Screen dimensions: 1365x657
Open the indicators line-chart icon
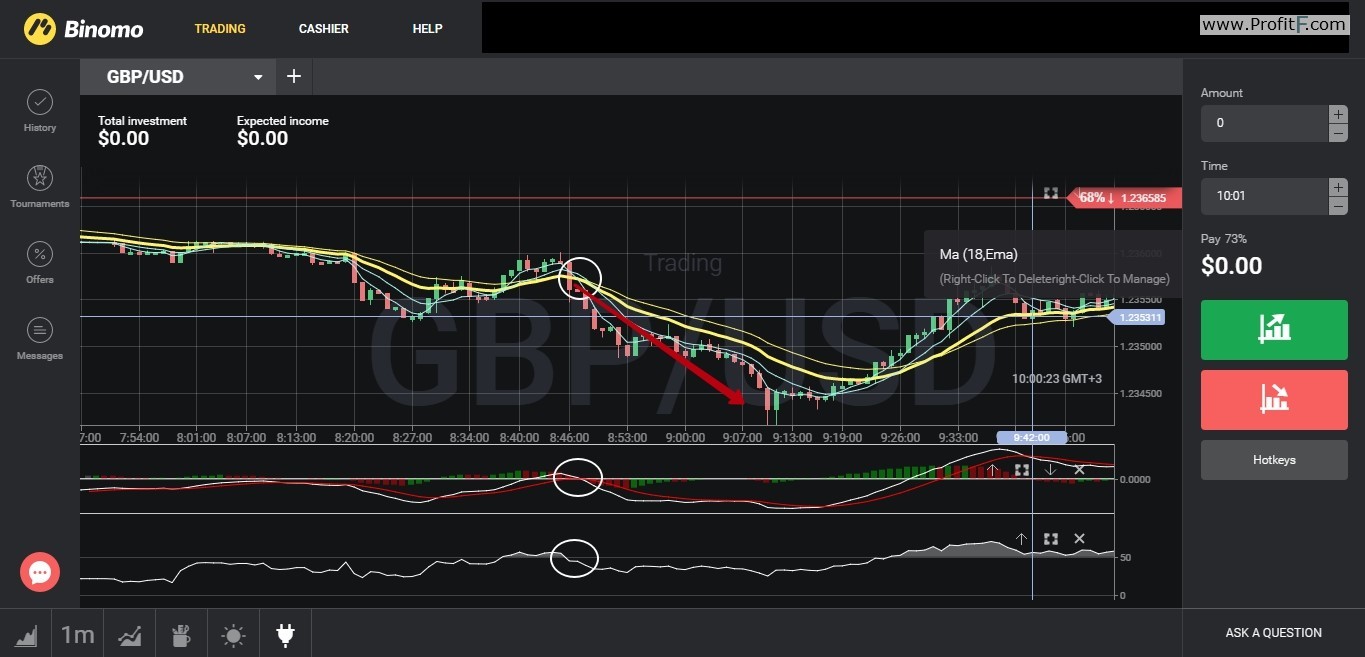(129, 634)
